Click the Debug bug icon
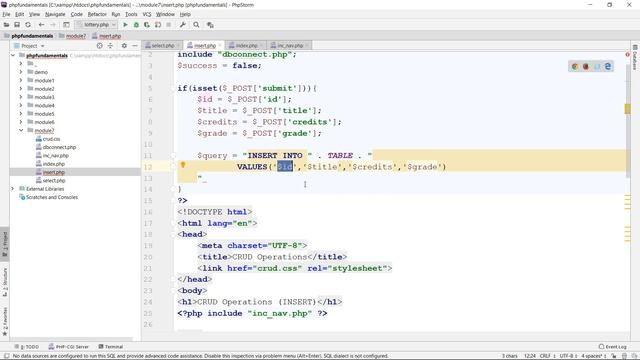This screenshot has width=640, height=360. pyautogui.click(x=136, y=25)
